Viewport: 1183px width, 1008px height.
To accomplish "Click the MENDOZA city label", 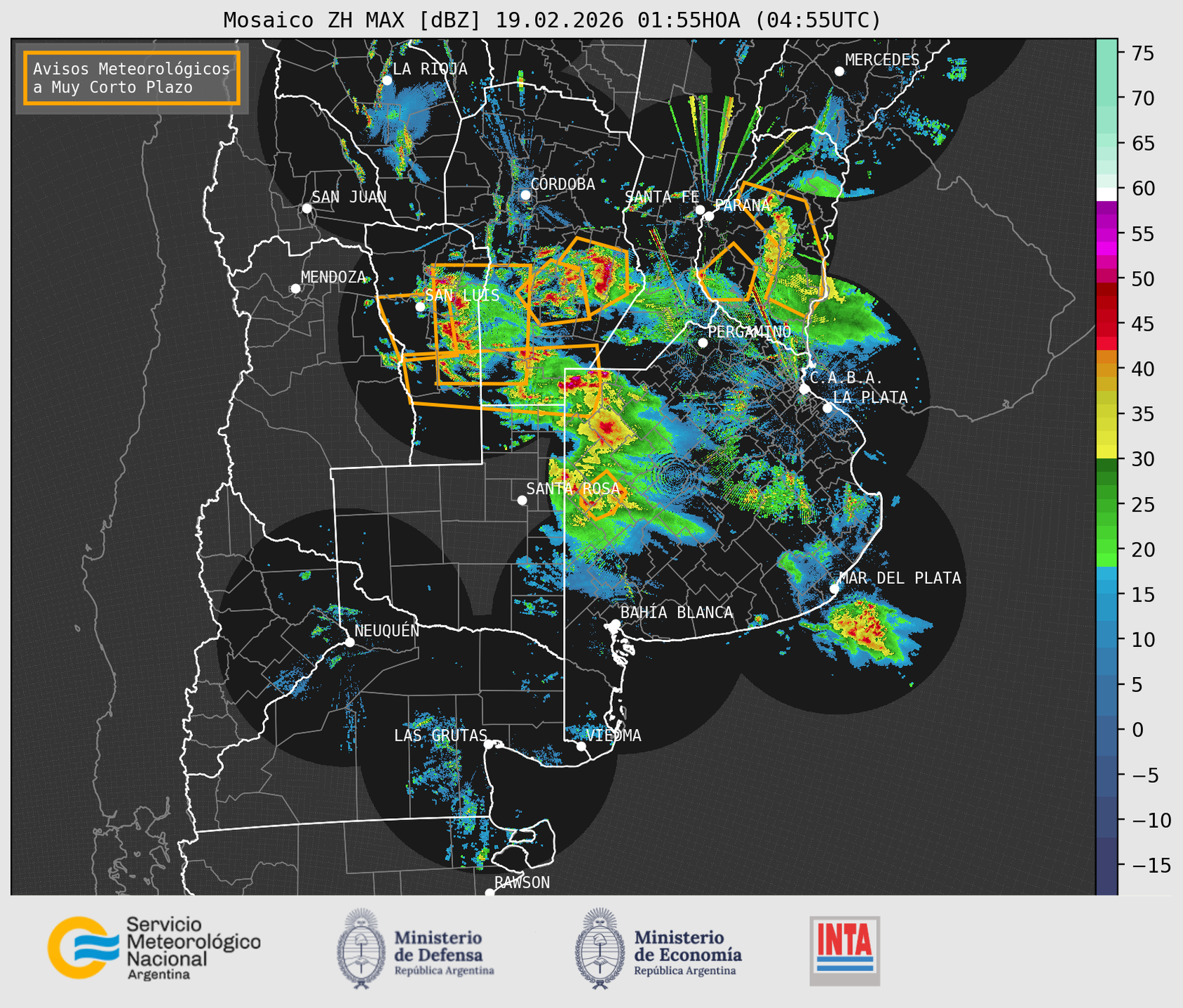I will (333, 277).
